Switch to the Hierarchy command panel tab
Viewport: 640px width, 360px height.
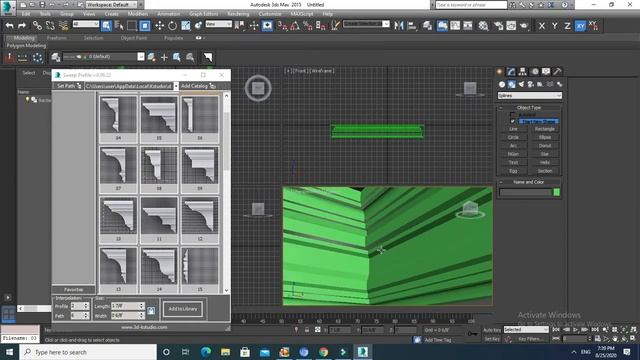tap(522, 71)
